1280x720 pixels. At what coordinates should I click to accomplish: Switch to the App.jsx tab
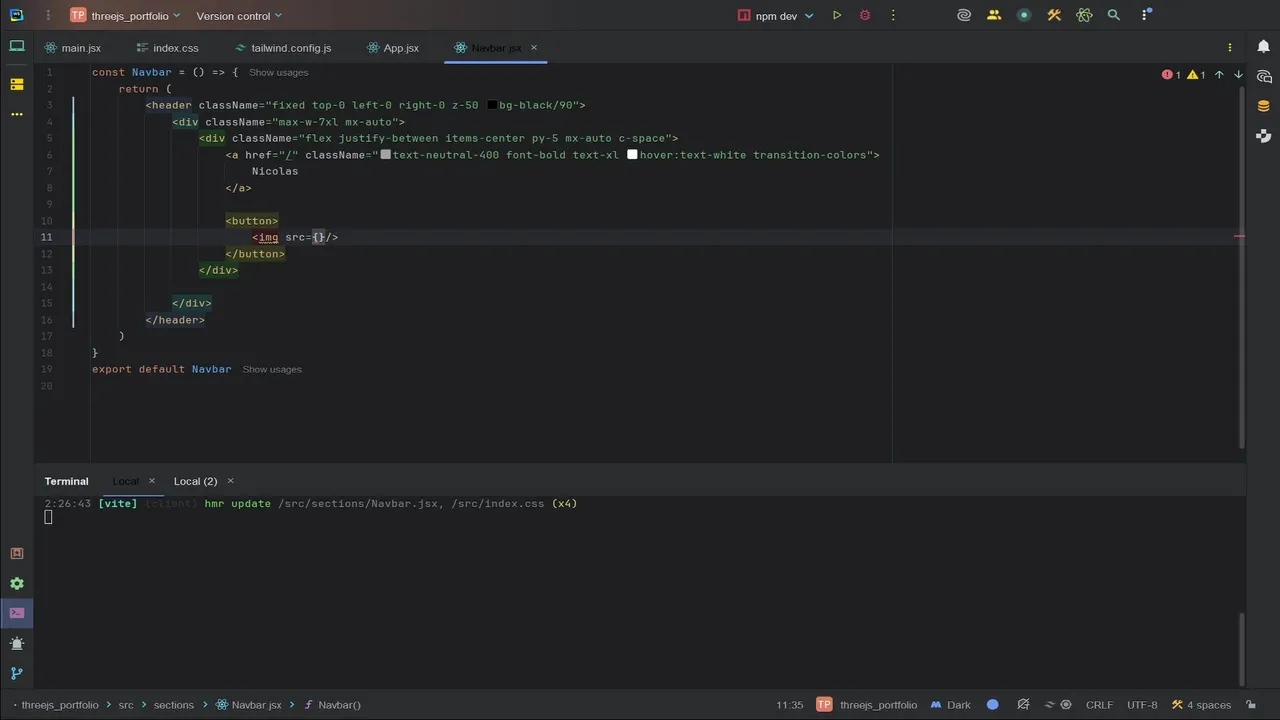point(393,48)
